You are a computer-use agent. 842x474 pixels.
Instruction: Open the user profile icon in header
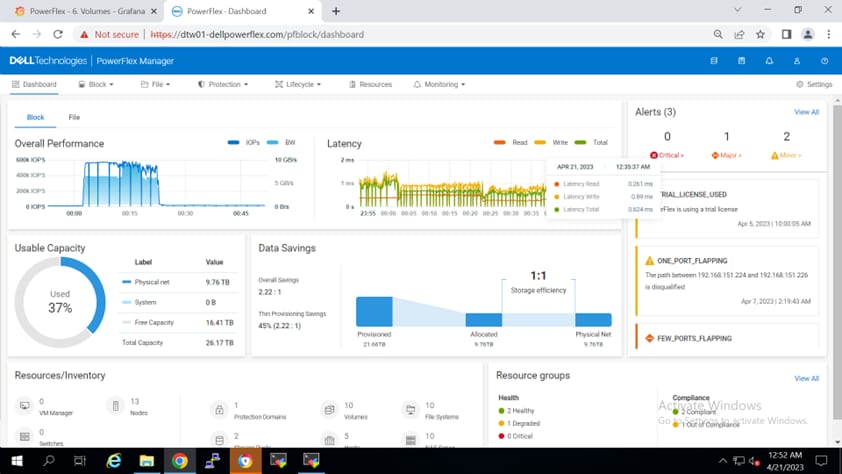point(797,61)
